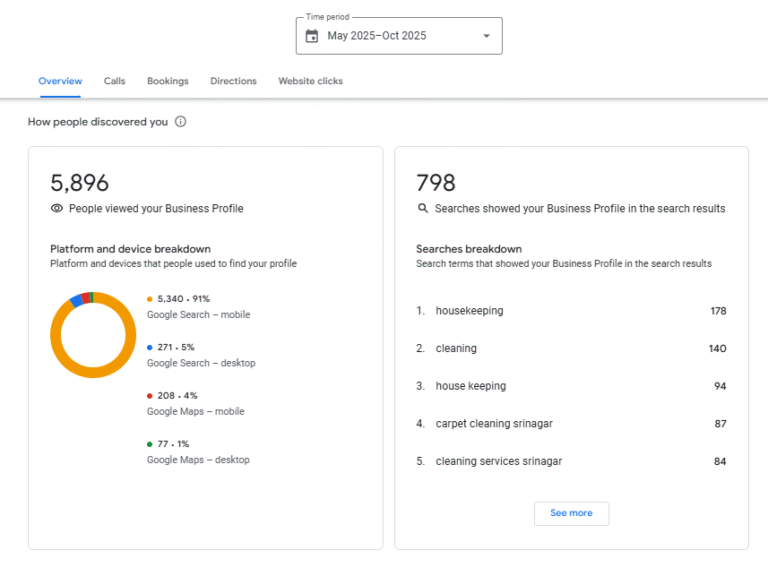The image size is (768, 585).
Task: Click the eye icon next to People viewed
Action: click(x=57, y=209)
